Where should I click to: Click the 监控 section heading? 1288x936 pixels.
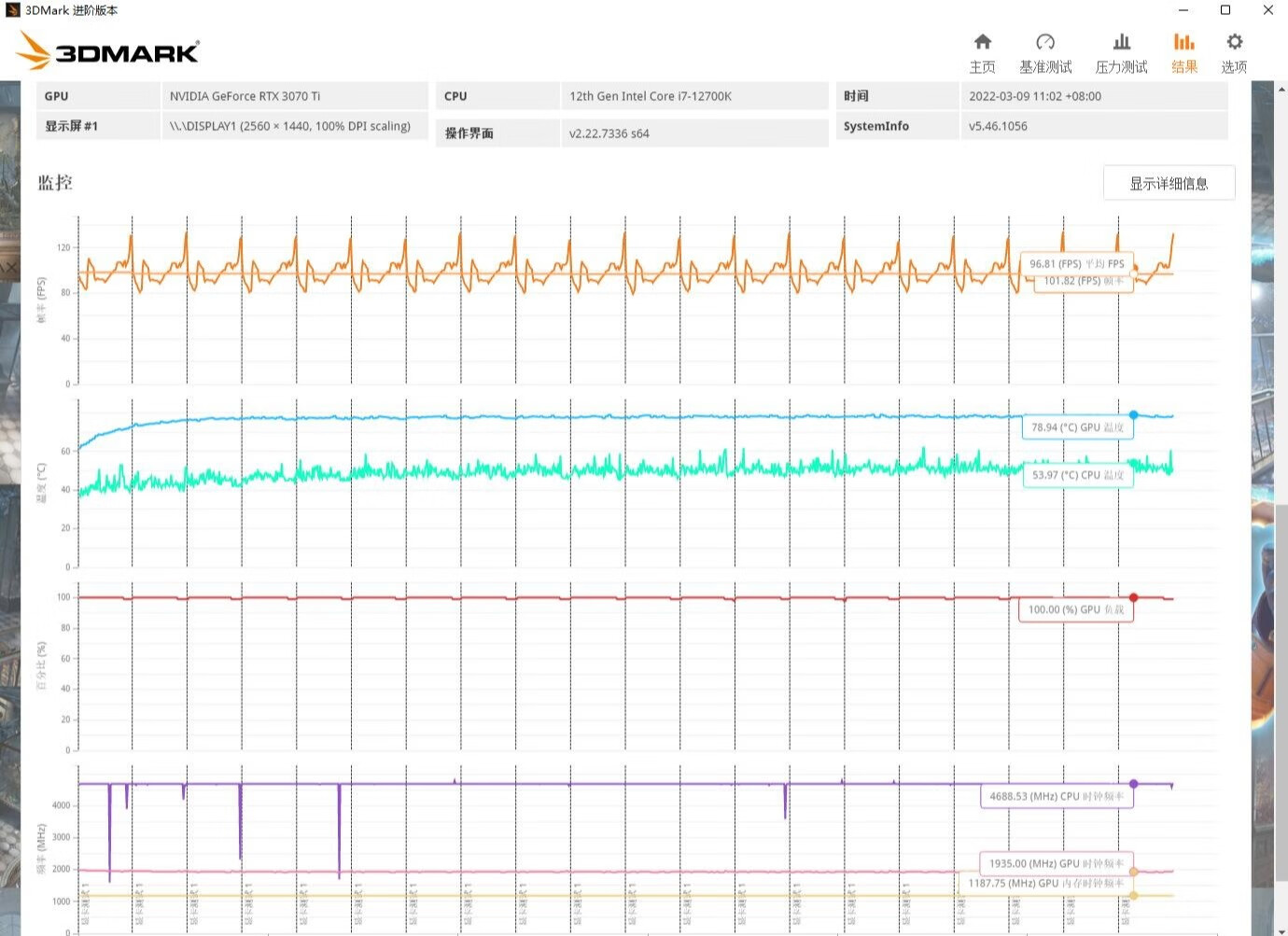(x=55, y=182)
